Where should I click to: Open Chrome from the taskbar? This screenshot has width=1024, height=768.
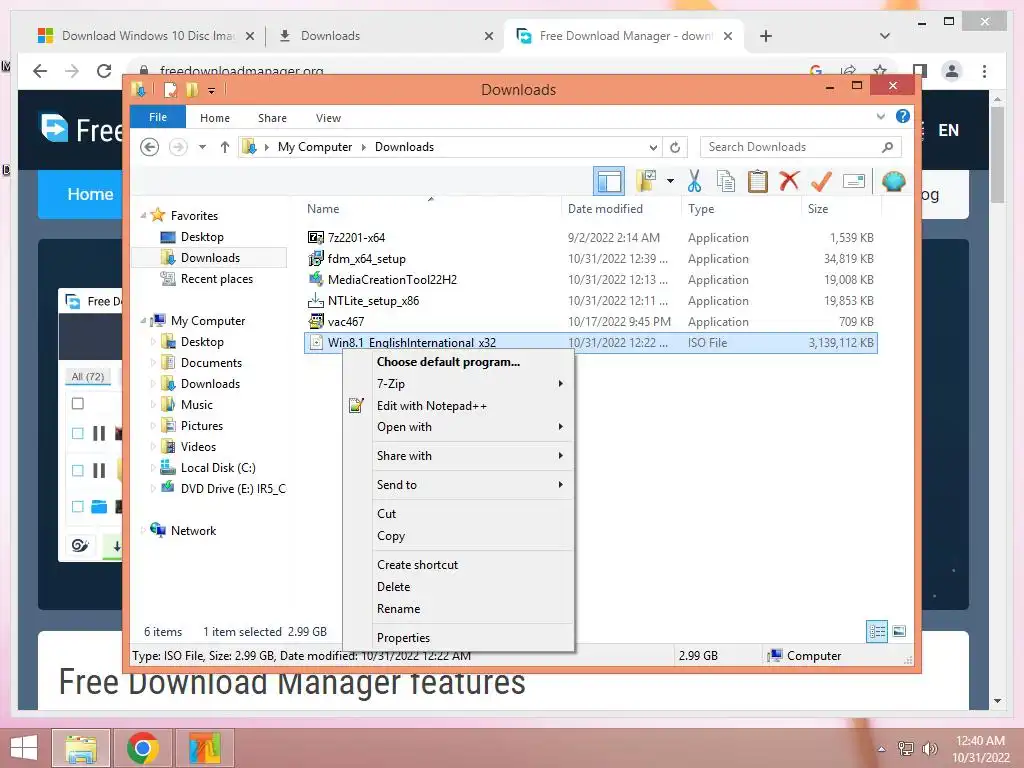point(142,748)
